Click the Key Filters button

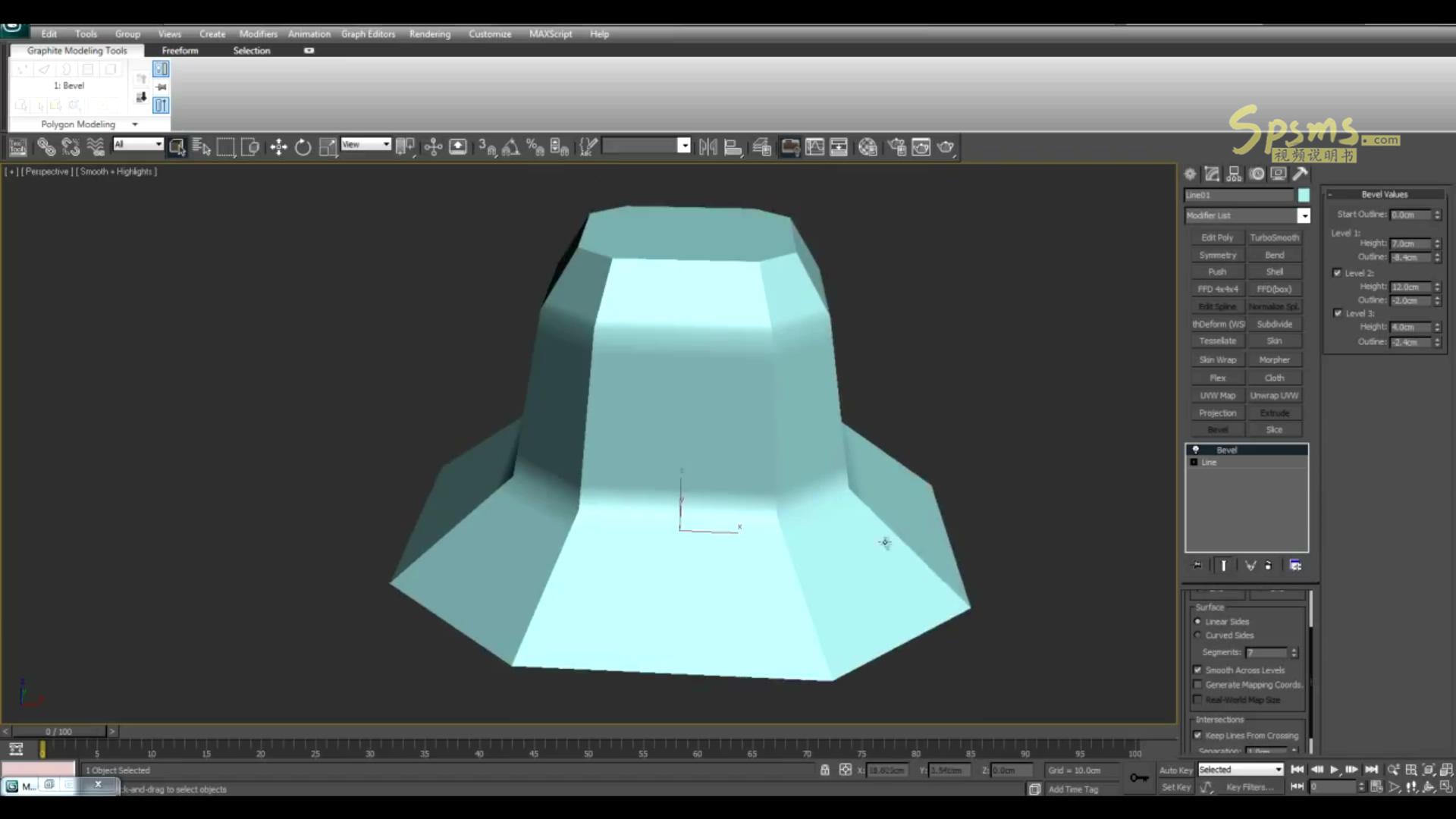pos(1250,787)
